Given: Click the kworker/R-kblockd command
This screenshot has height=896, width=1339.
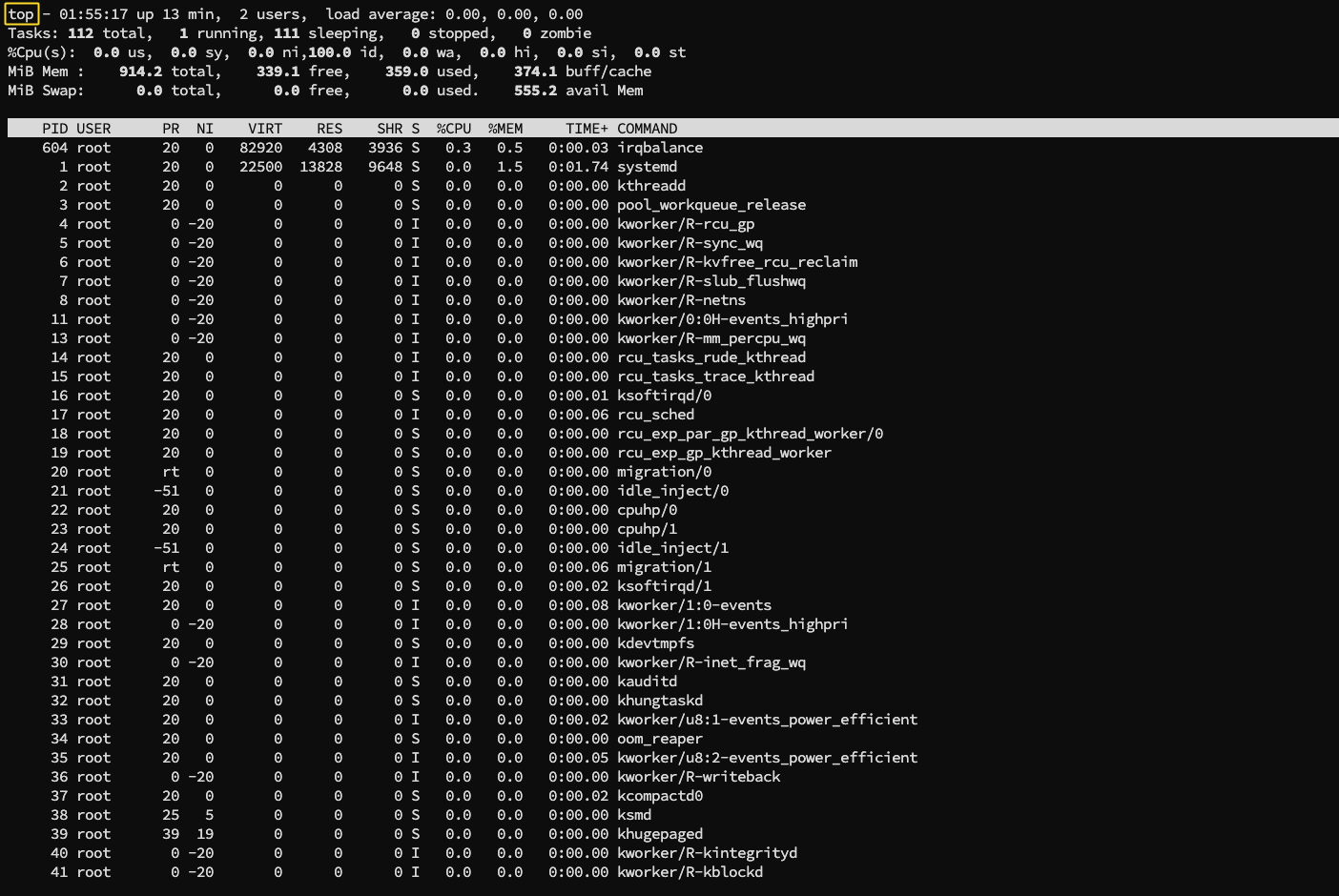Looking at the screenshot, I should pos(690,872).
